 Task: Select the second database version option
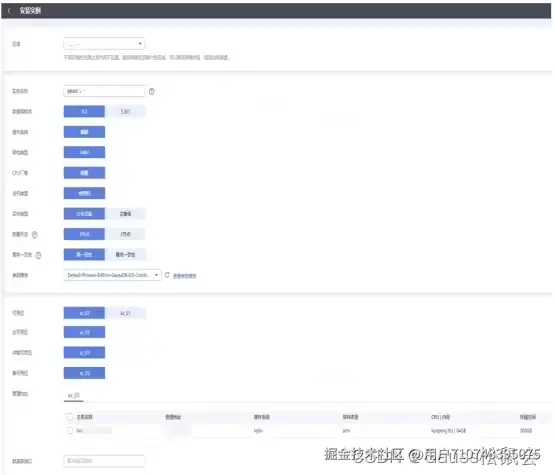click(125, 111)
